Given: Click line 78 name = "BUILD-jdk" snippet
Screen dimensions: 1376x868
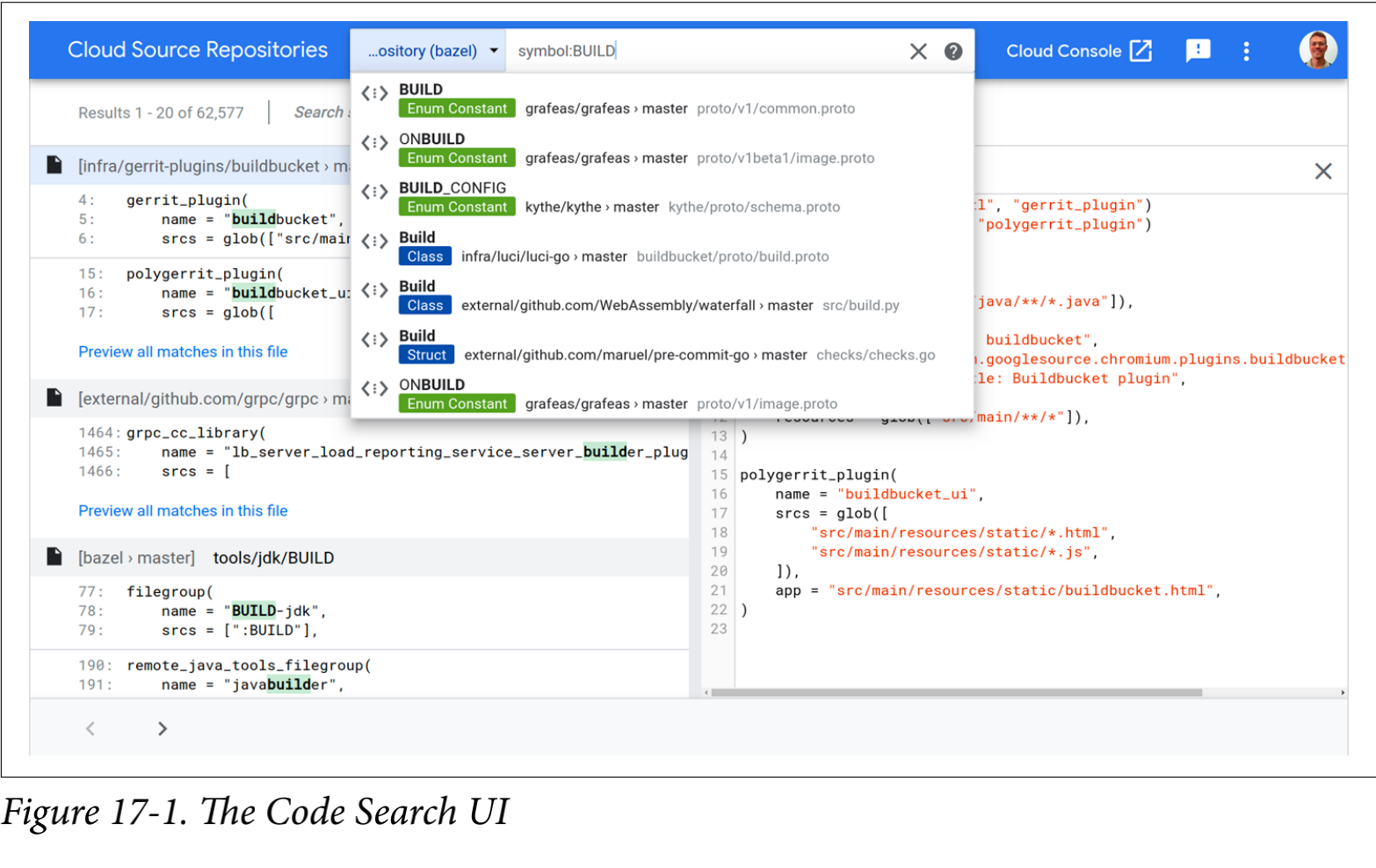Looking at the screenshot, I should pyautogui.click(x=243, y=611).
